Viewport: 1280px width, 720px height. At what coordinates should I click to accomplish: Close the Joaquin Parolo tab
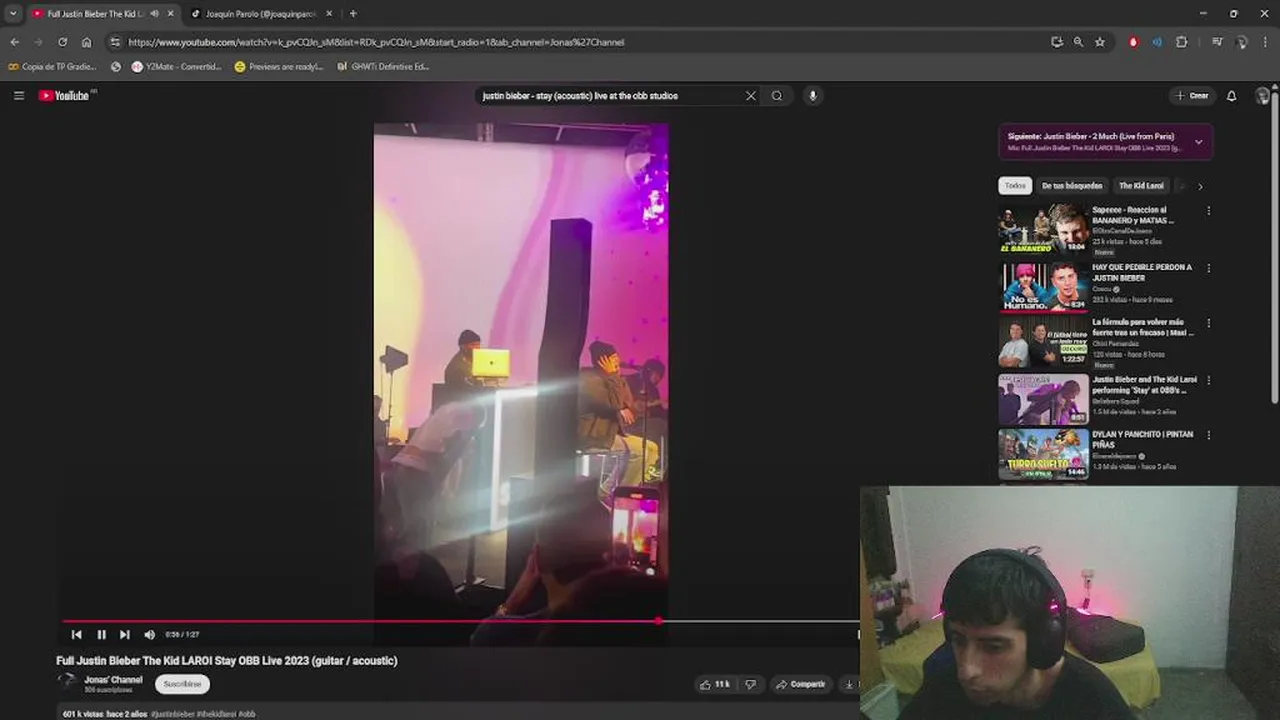pyautogui.click(x=329, y=14)
